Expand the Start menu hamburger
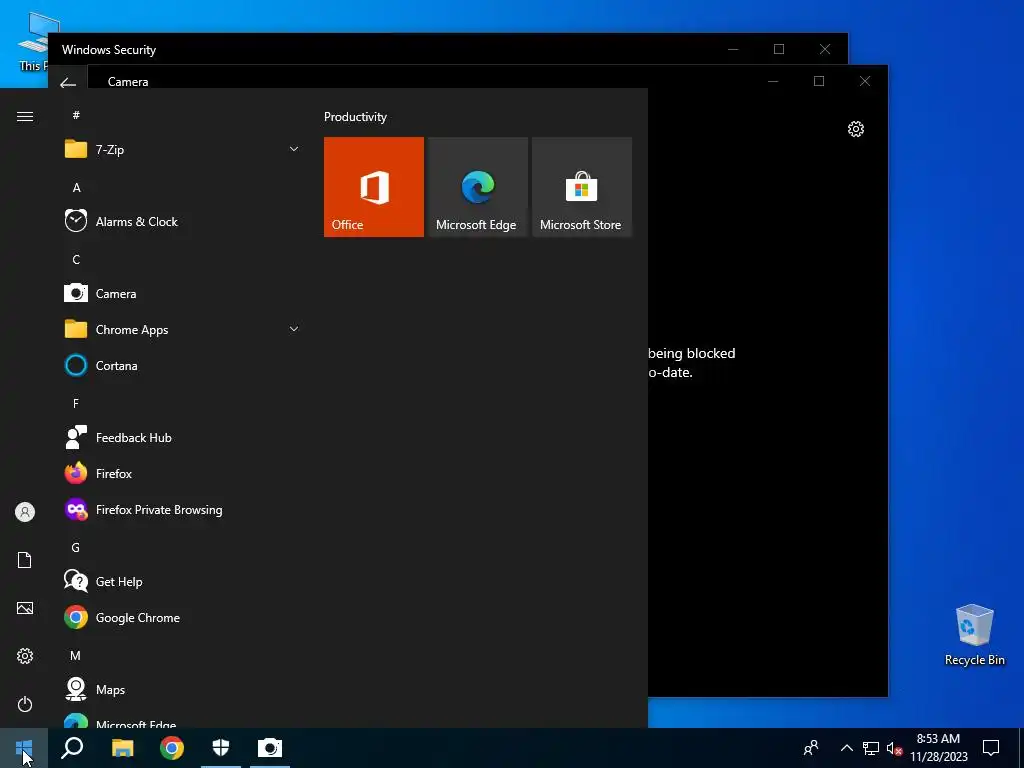This screenshot has height=768, width=1024. [25, 116]
